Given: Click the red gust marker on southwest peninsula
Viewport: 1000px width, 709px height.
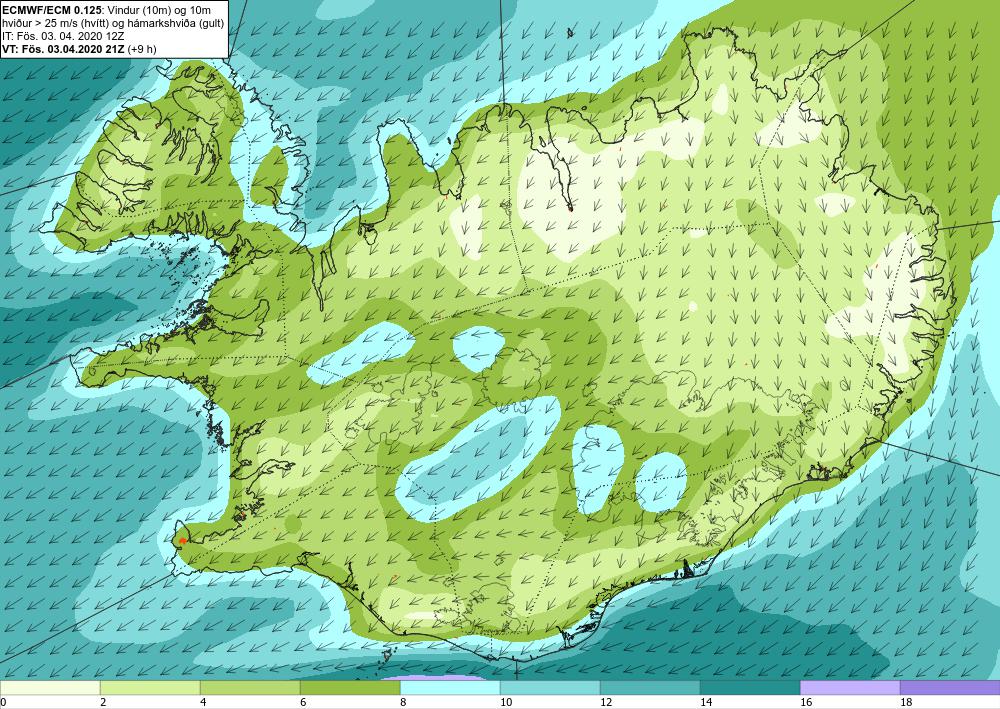Looking at the screenshot, I should coord(183,541).
